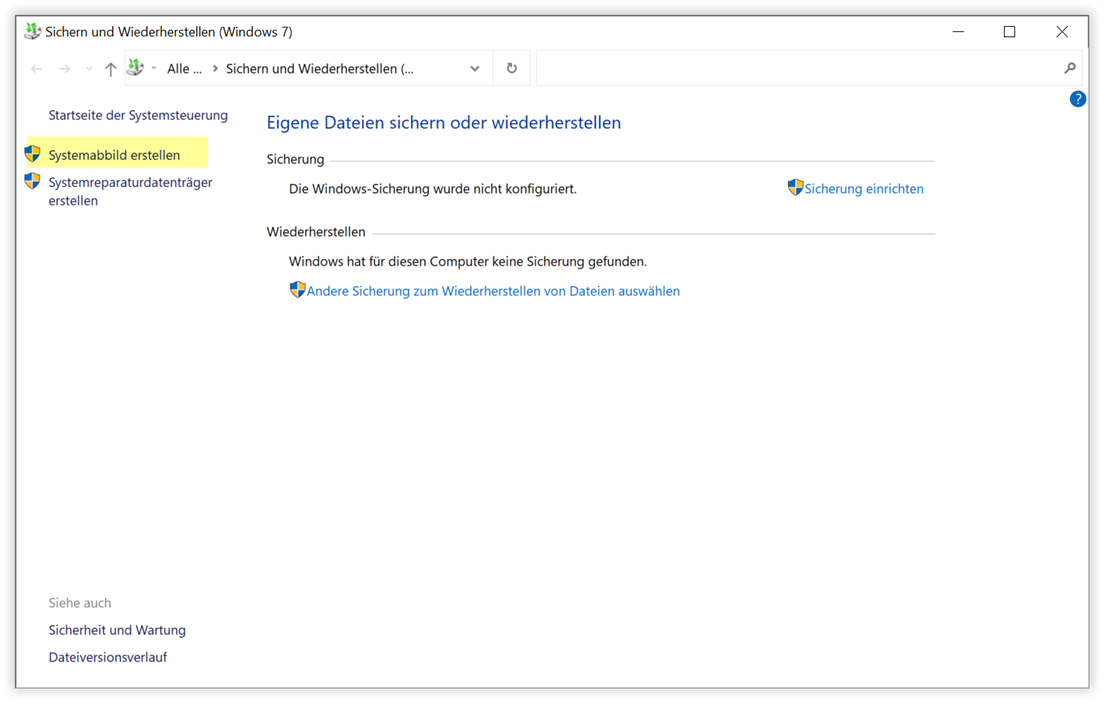Expand the address bar history dropdown

pos(475,68)
